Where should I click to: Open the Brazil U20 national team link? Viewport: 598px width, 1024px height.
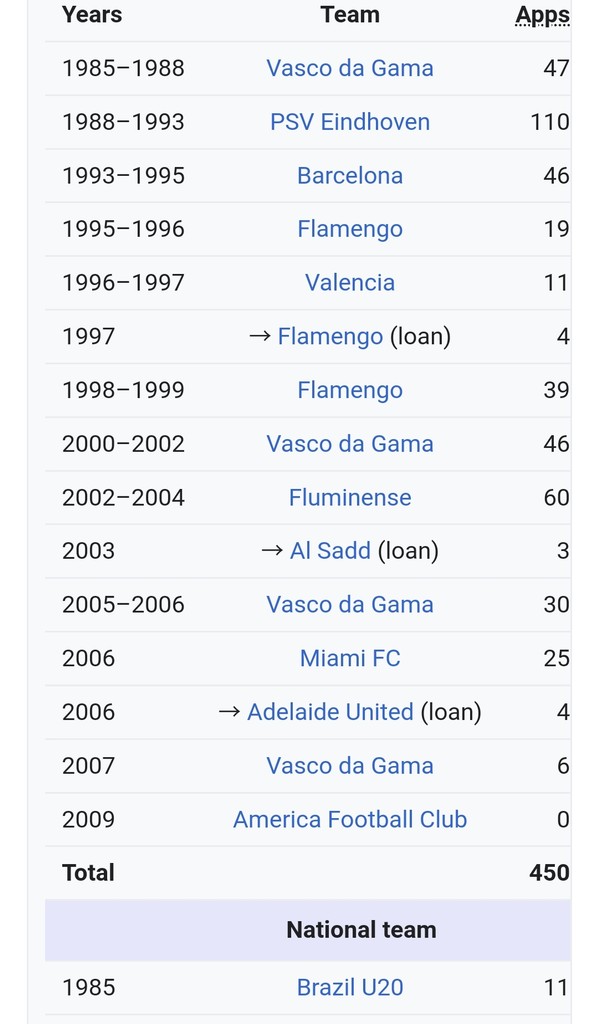[350, 987]
